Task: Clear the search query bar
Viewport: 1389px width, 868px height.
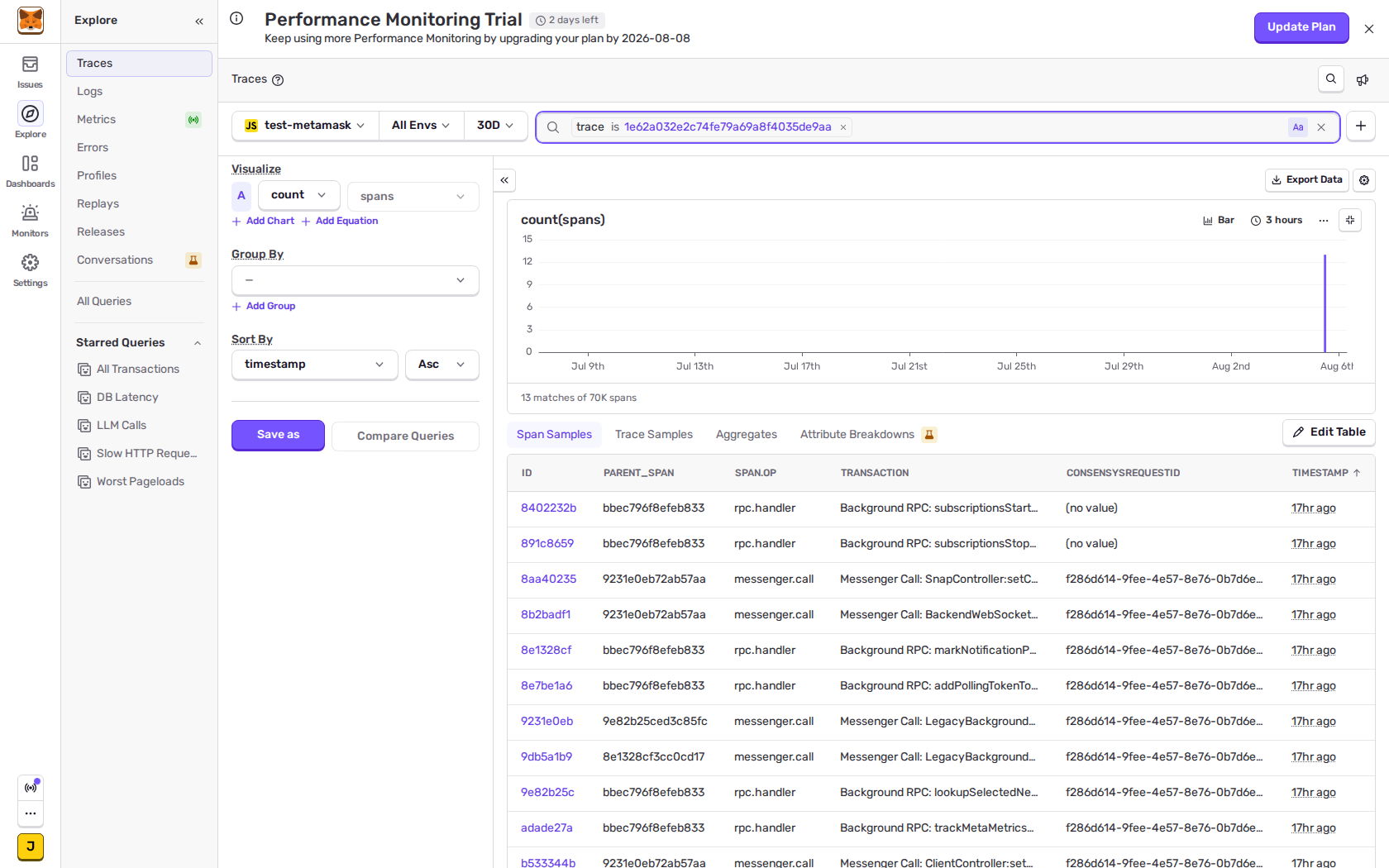Action: pyautogui.click(x=1321, y=127)
